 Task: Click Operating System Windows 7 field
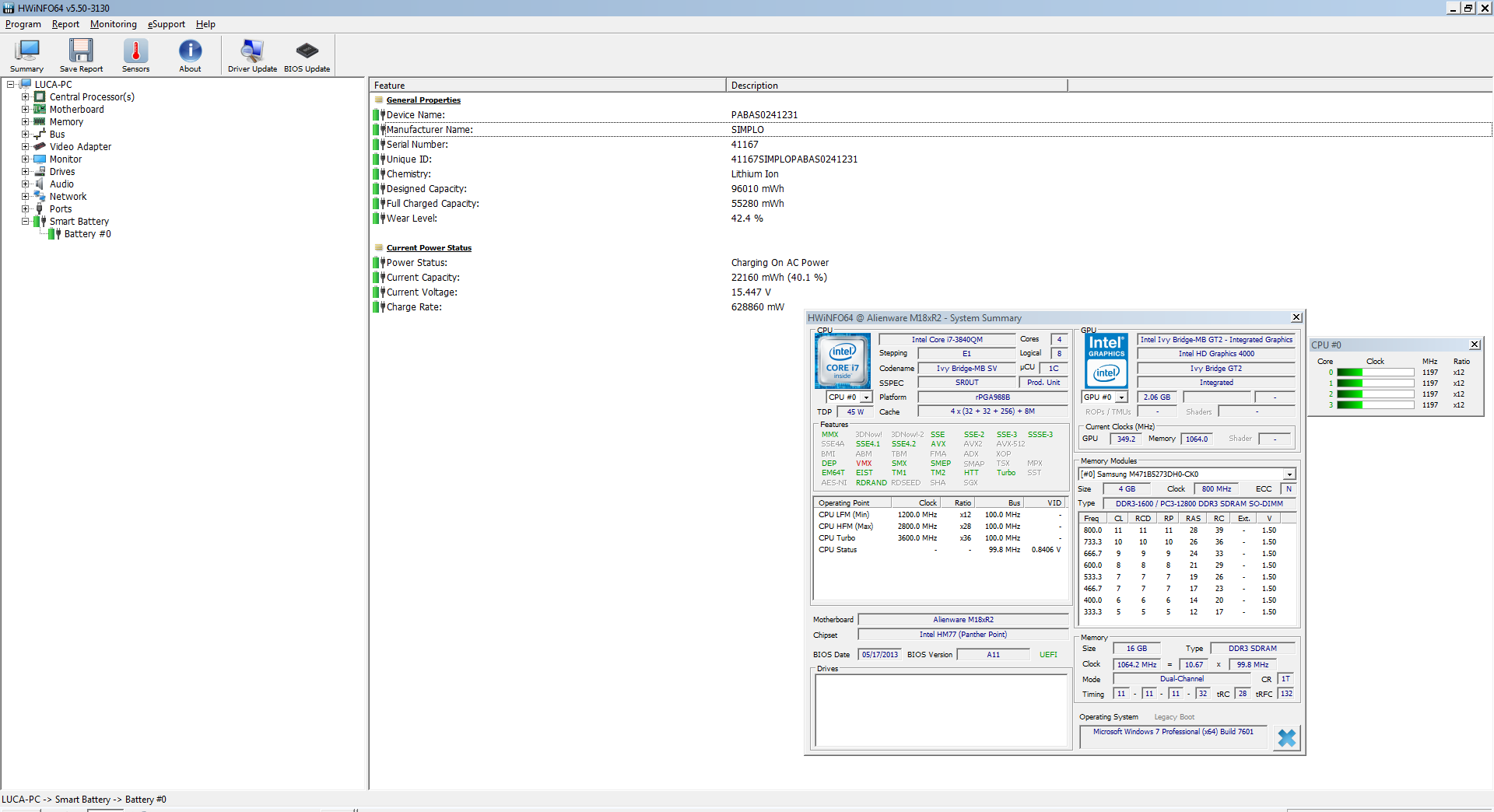[x=1173, y=737]
